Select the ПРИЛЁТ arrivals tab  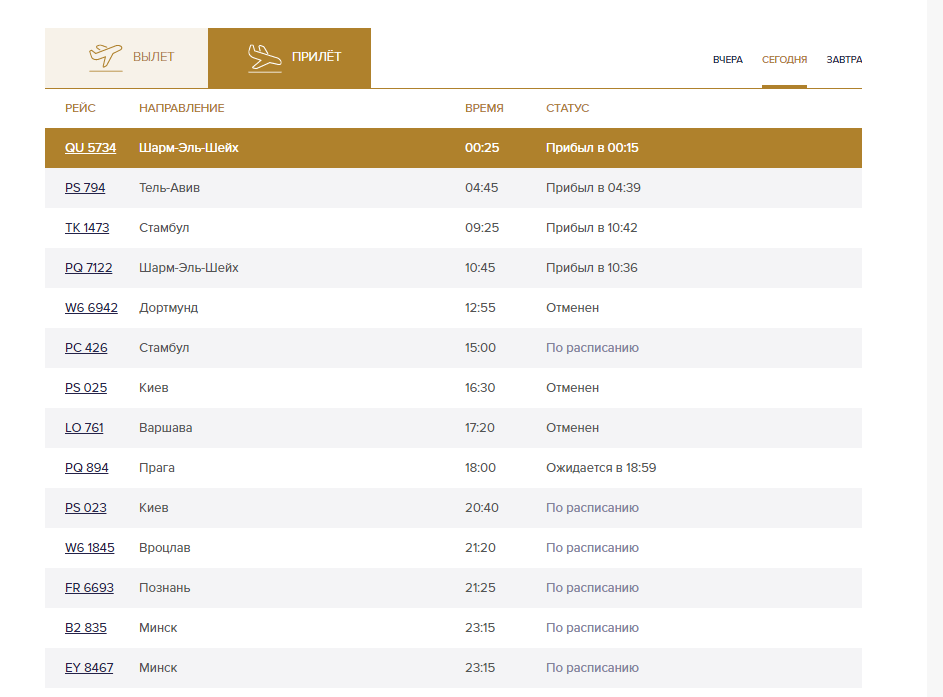coord(289,58)
